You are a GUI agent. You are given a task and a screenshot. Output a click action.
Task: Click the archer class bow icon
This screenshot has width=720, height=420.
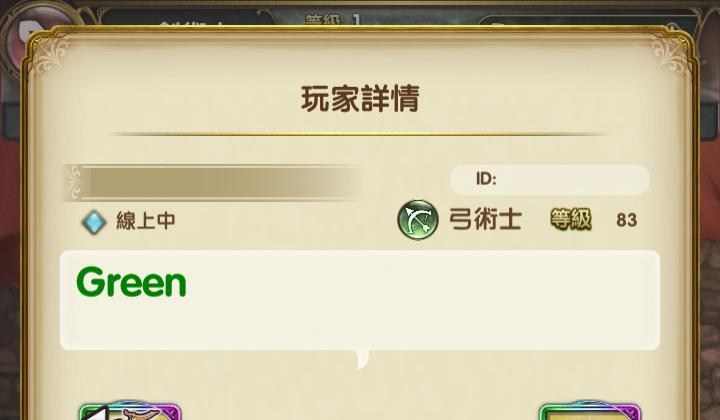[x=417, y=219]
